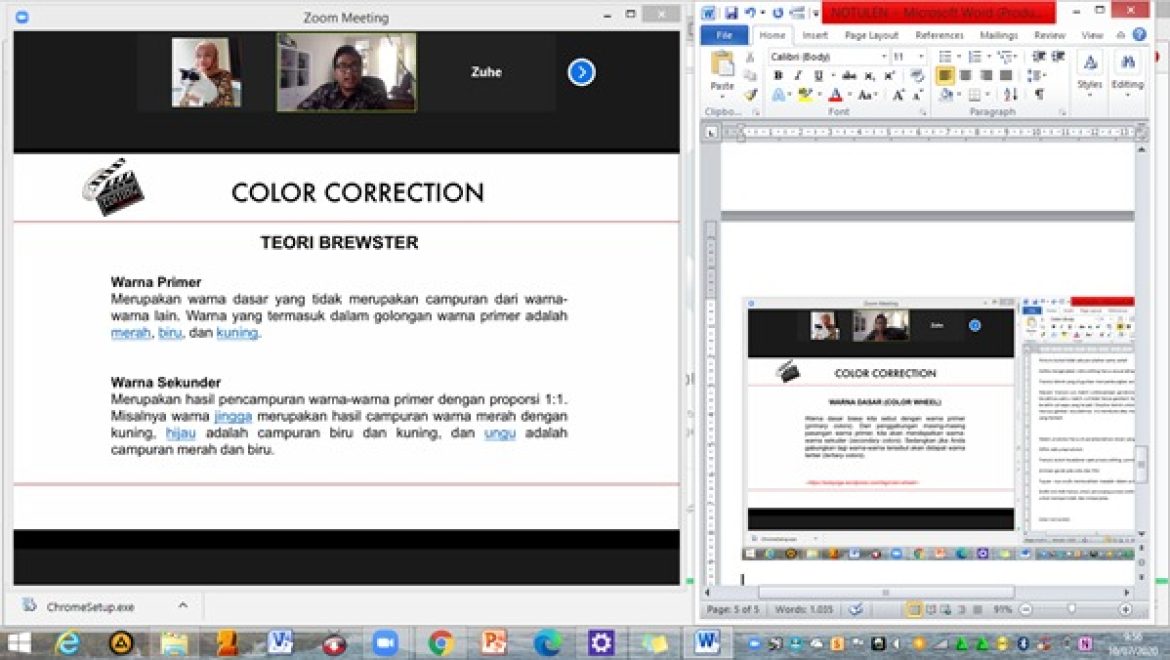Click the Format Painter icon
Viewport: 1170px width, 660px height.
coord(750,94)
